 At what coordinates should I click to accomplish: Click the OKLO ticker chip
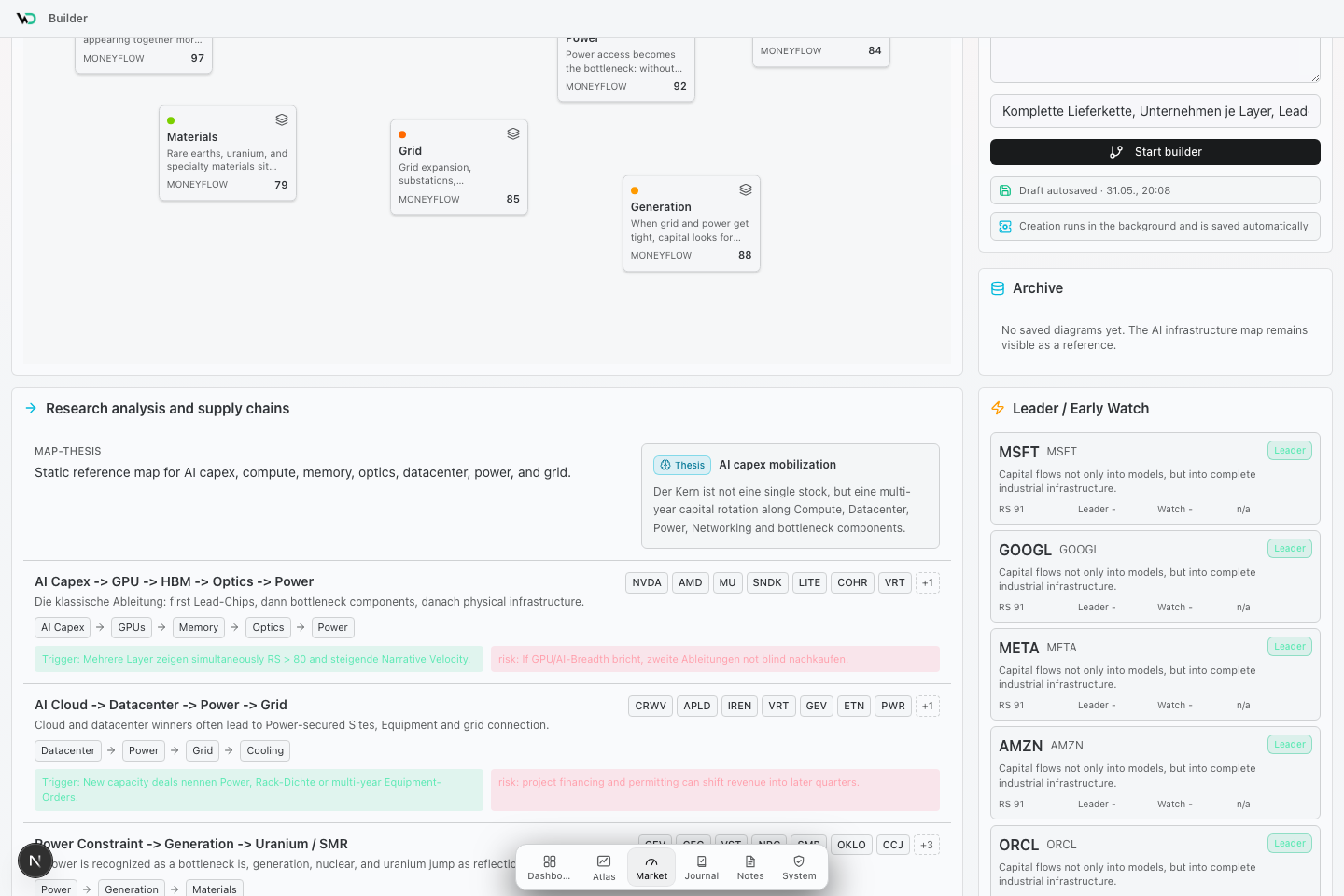851,845
